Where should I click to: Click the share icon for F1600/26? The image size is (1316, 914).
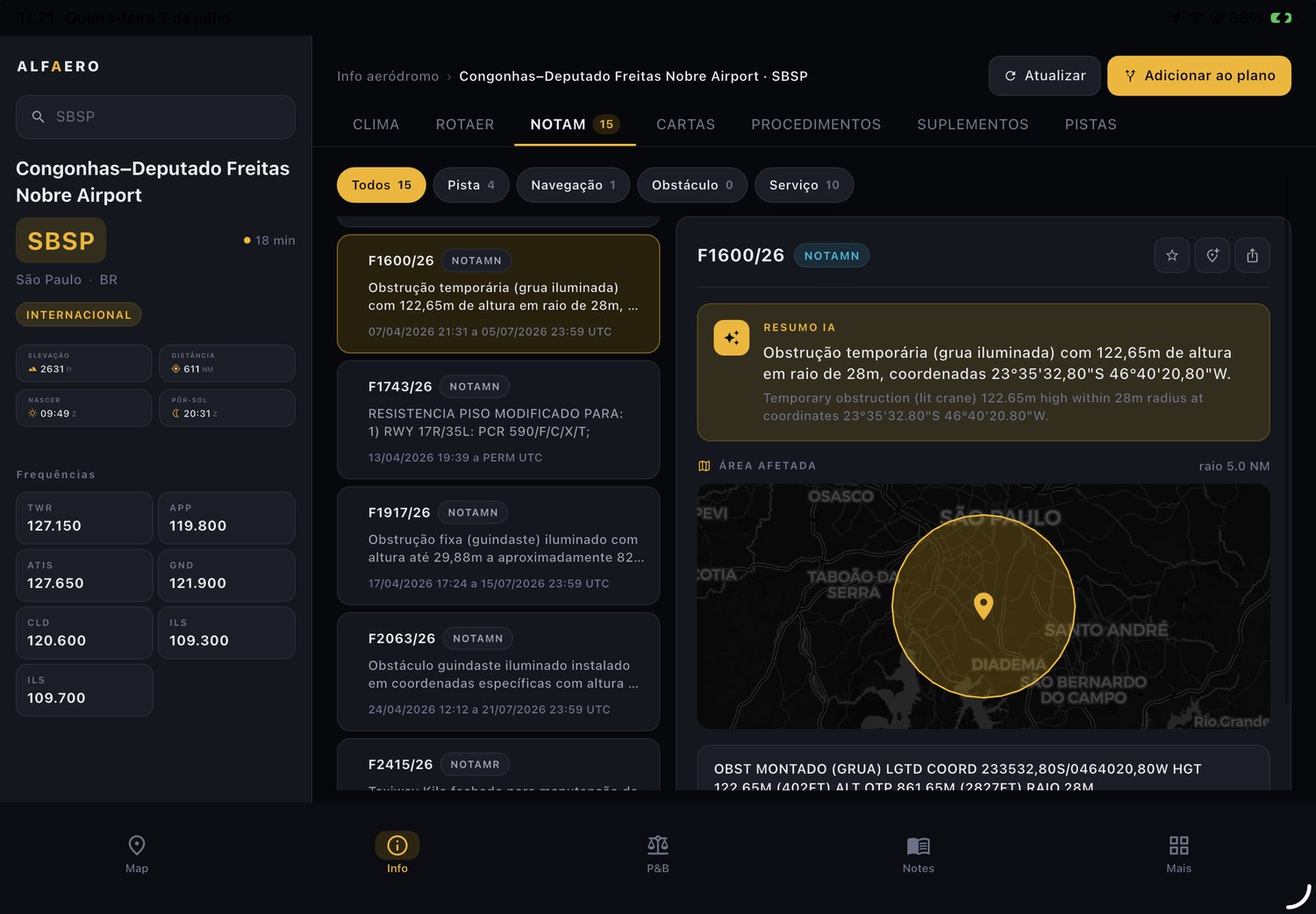1252,255
